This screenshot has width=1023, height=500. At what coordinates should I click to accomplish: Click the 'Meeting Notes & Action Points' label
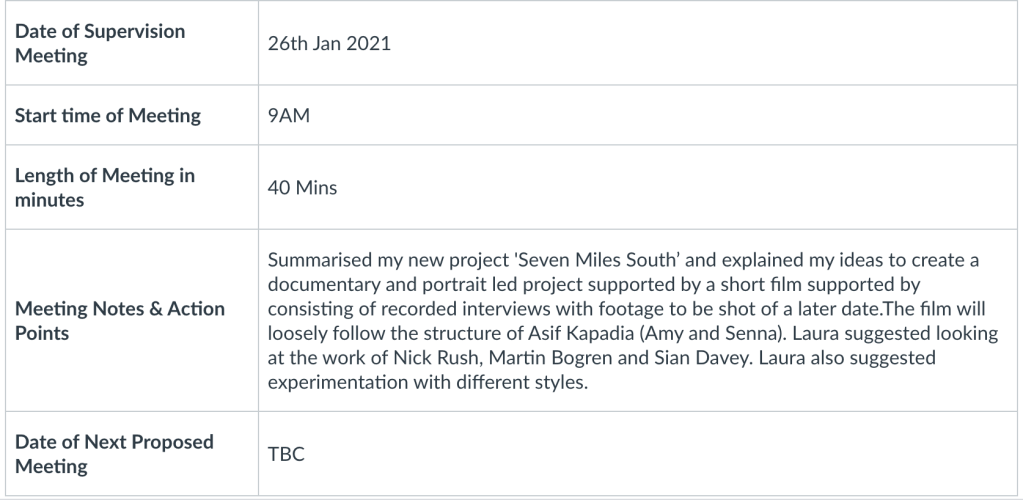[119, 321]
